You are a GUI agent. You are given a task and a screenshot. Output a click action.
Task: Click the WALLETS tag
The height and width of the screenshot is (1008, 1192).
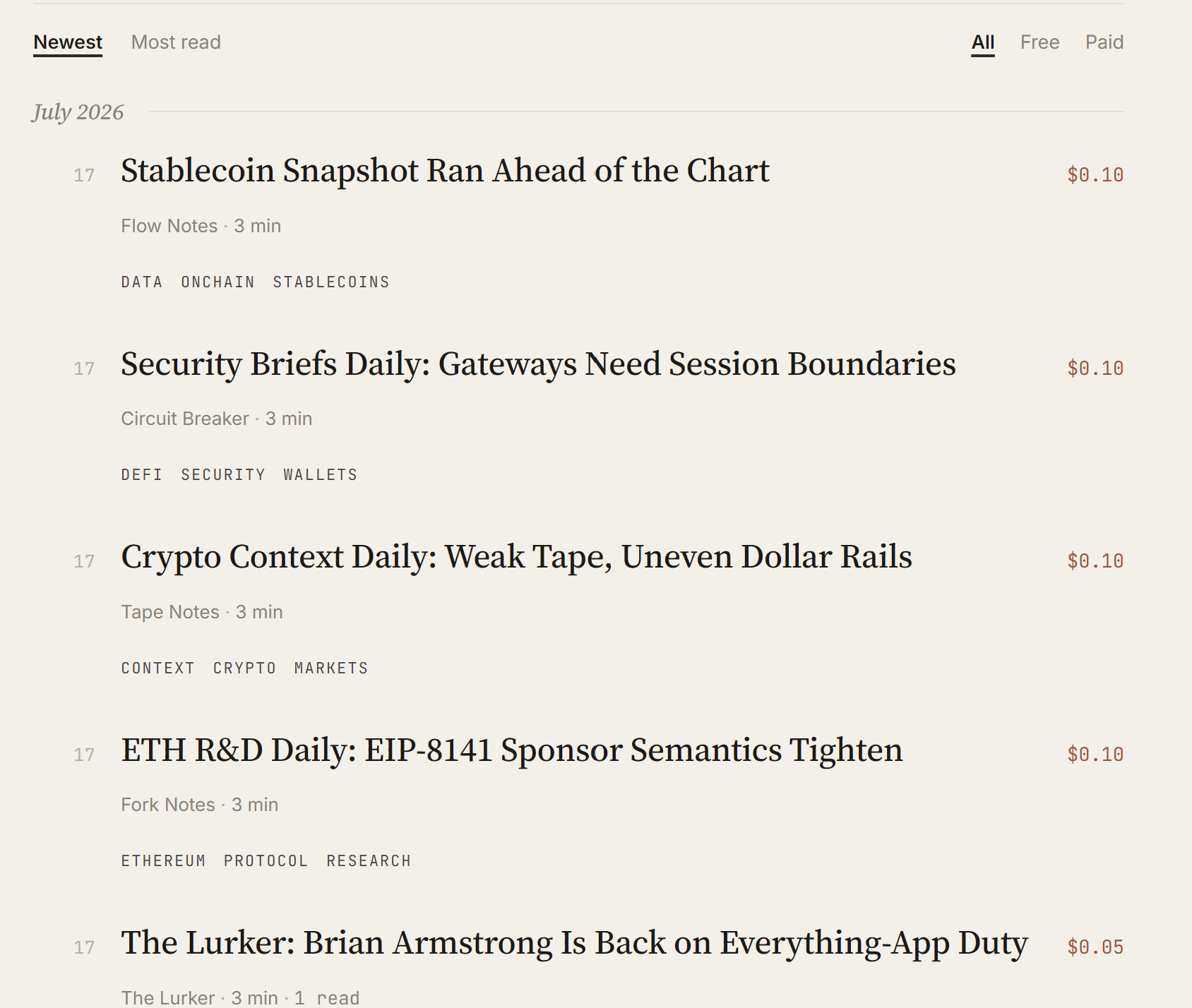click(x=321, y=475)
